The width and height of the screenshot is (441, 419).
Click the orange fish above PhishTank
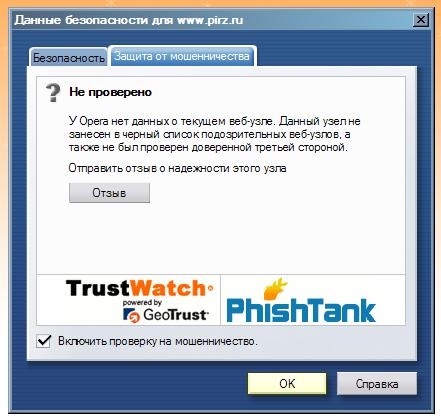pyautogui.click(x=276, y=288)
